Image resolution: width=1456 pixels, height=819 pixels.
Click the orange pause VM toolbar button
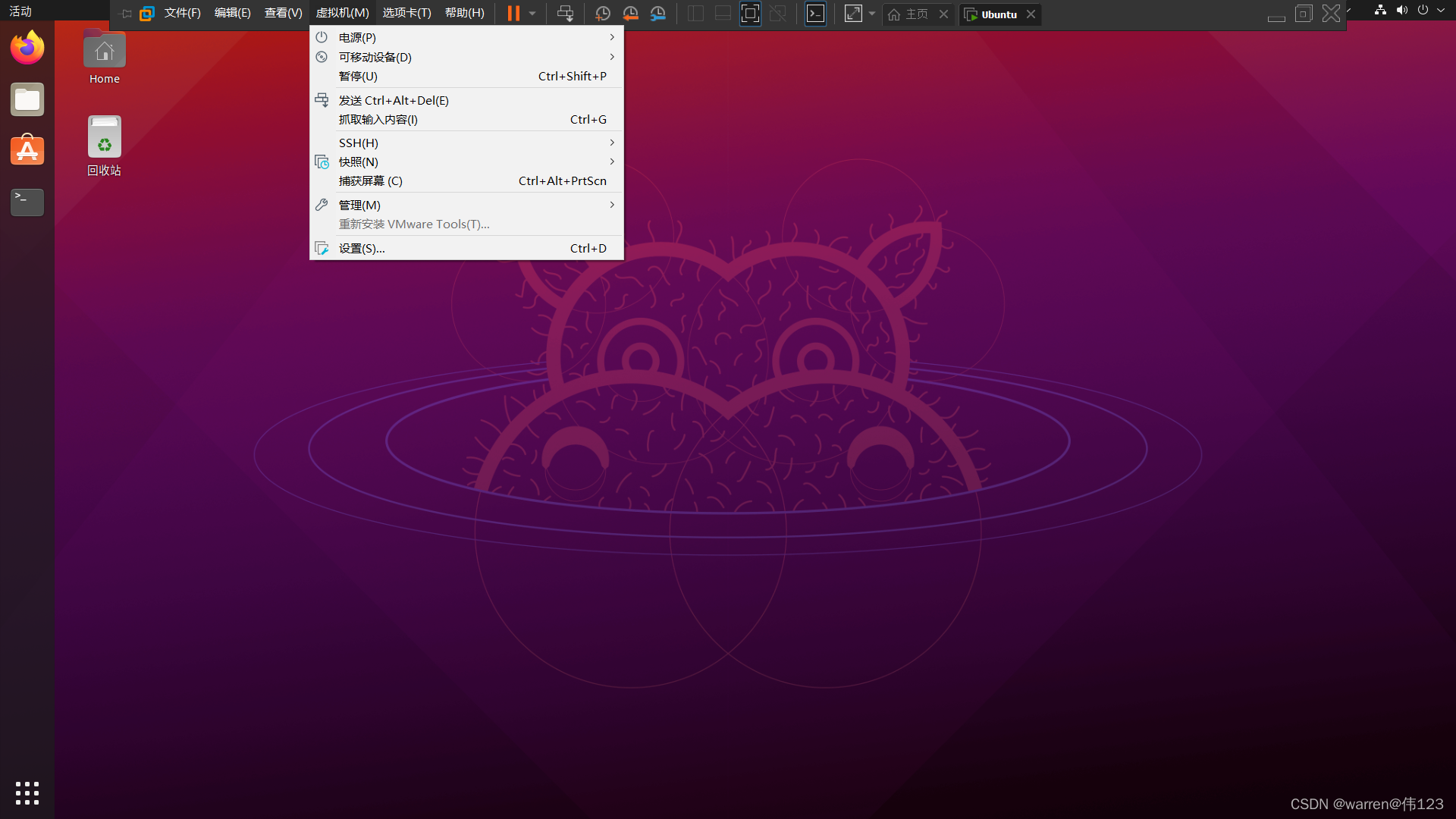click(x=513, y=14)
